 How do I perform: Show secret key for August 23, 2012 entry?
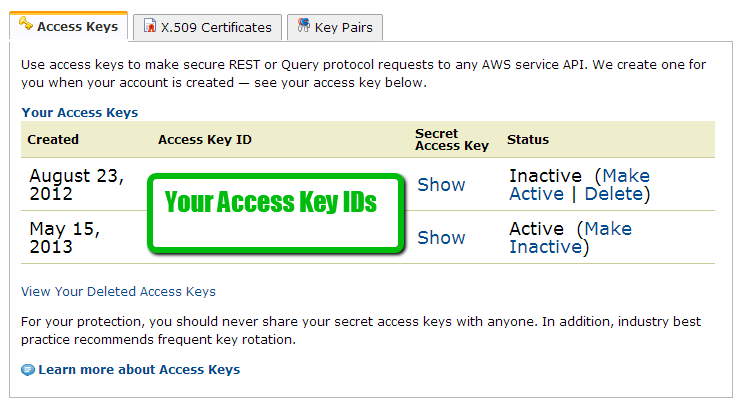pos(441,185)
